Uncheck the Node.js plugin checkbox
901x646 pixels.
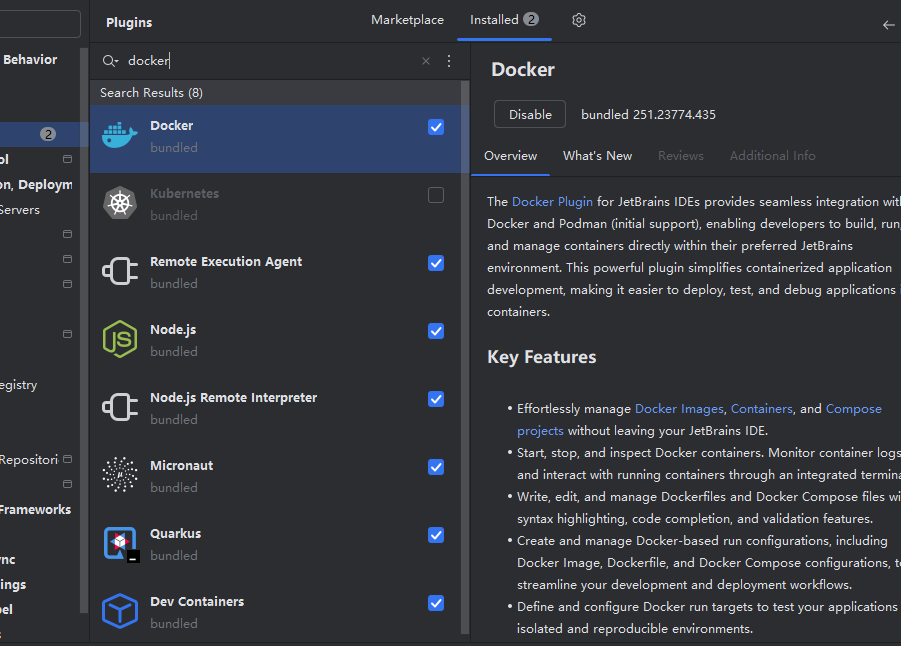tap(436, 331)
